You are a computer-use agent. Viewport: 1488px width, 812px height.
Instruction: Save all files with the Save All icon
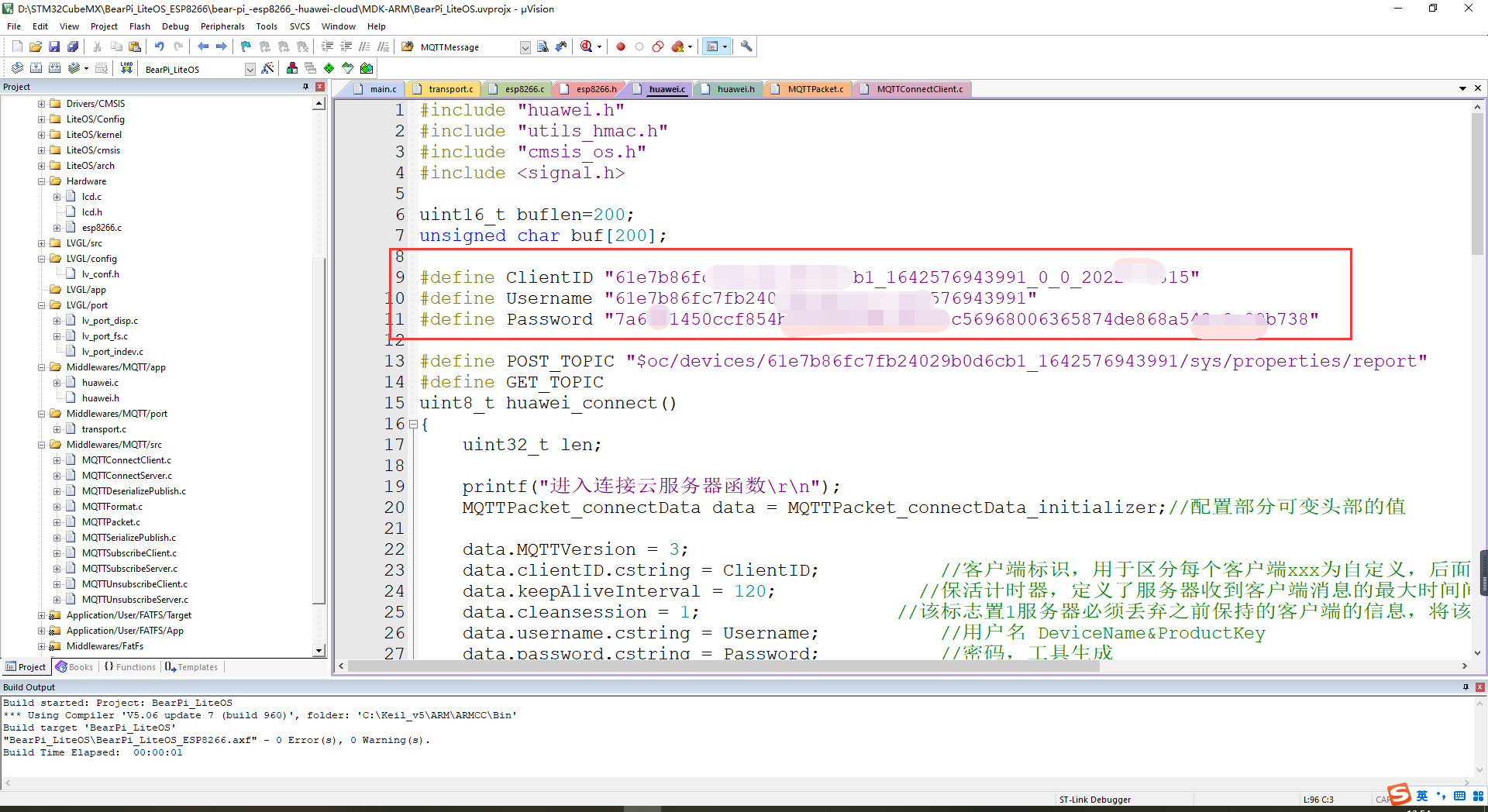(73, 46)
